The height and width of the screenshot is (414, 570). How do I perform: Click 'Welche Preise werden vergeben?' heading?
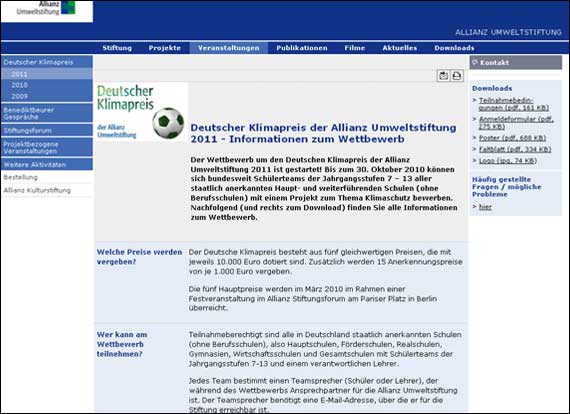tap(139, 257)
